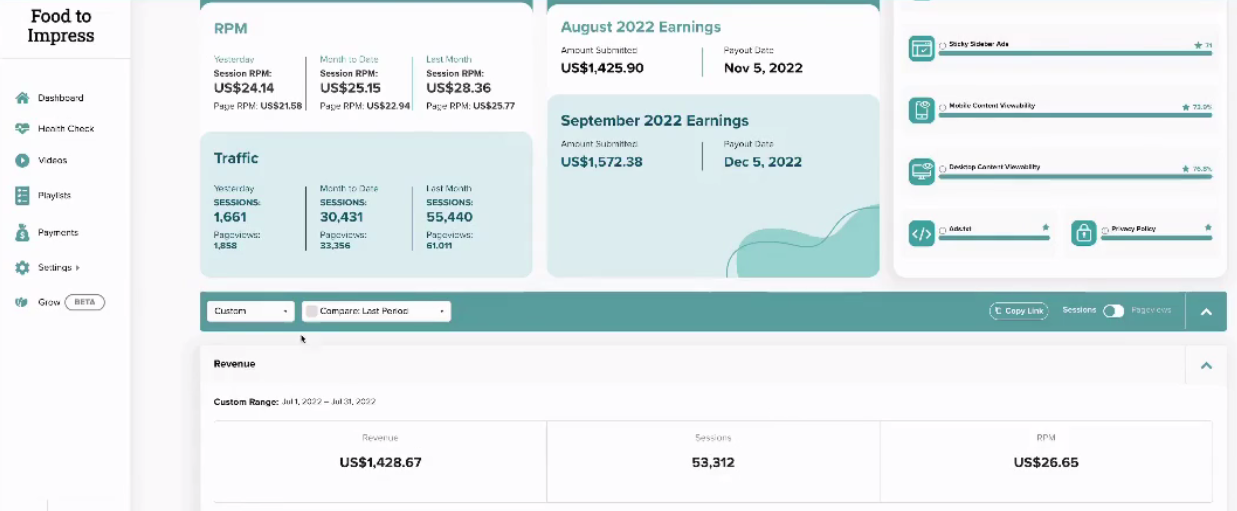Expand the Settings submenu label
The height and width of the screenshot is (511, 1237).
(58, 268)
